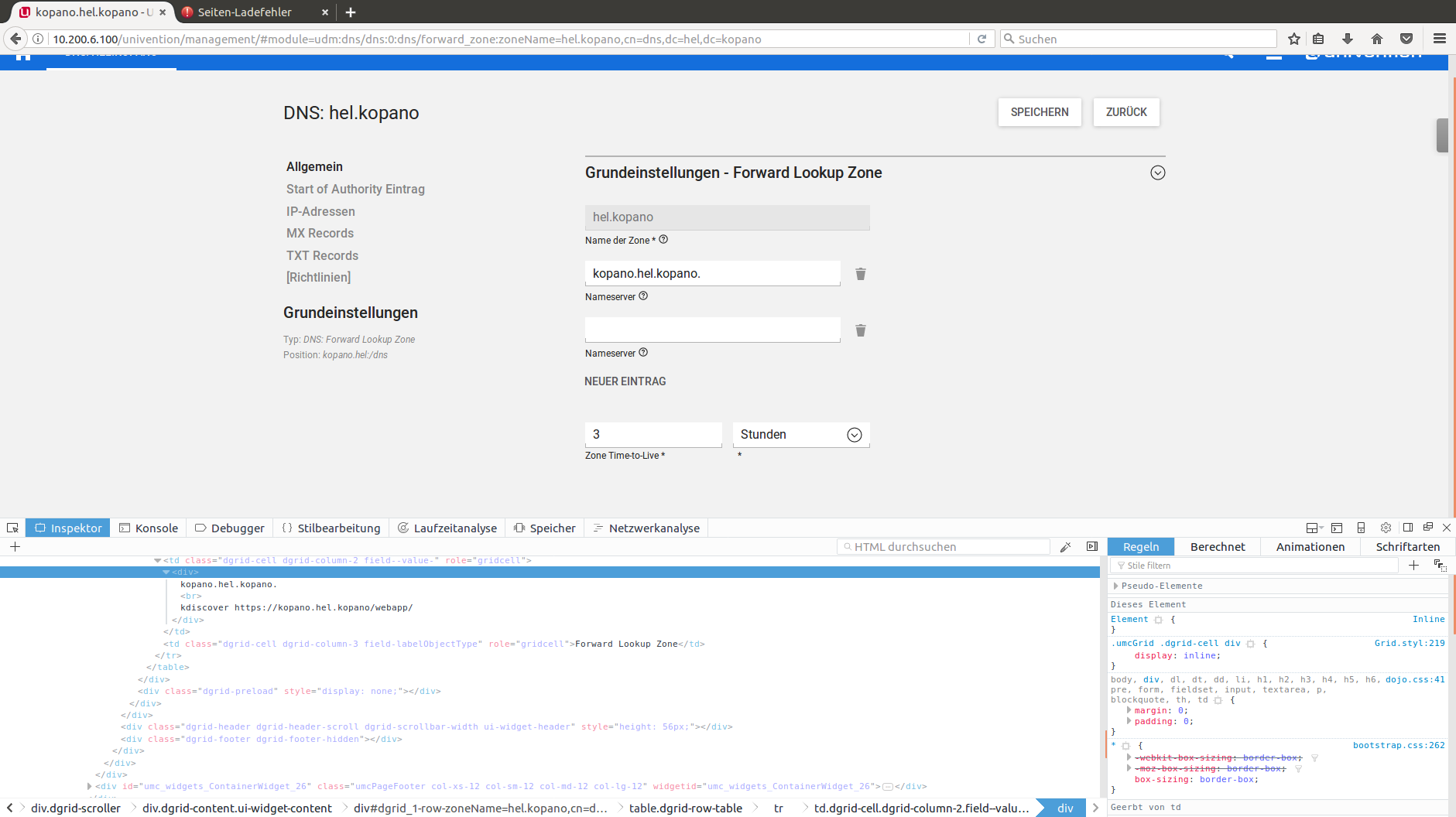
Task: Activate the devtools element picker icon
Action: 12,528
